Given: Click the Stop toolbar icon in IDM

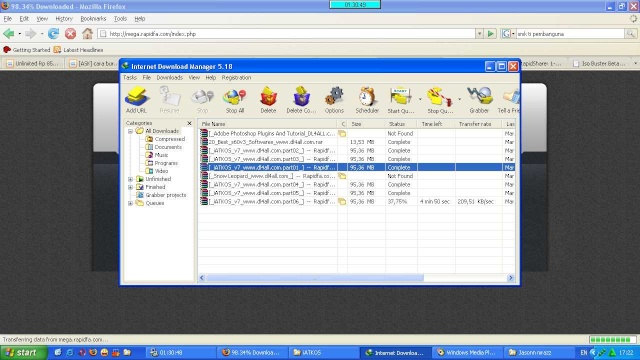Looking at the screenshot, I should [202, 100].
